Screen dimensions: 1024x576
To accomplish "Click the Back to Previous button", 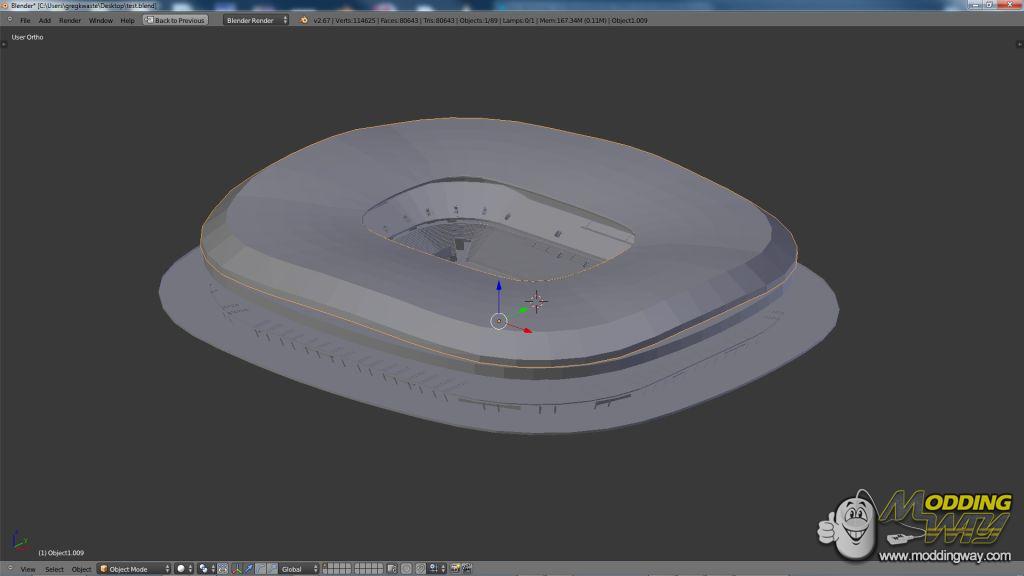I will [x=175, y=20].
